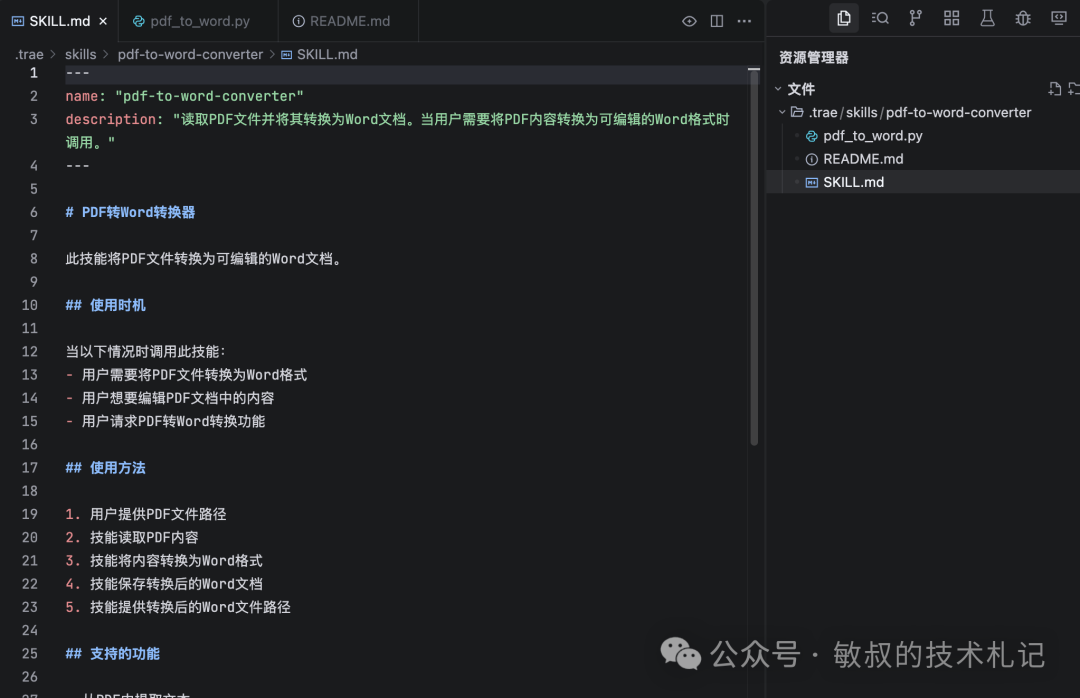The width and height of the screenshot is (1080, 698).
Task: Open the Debug bug icon
Action: [1023, 17]
